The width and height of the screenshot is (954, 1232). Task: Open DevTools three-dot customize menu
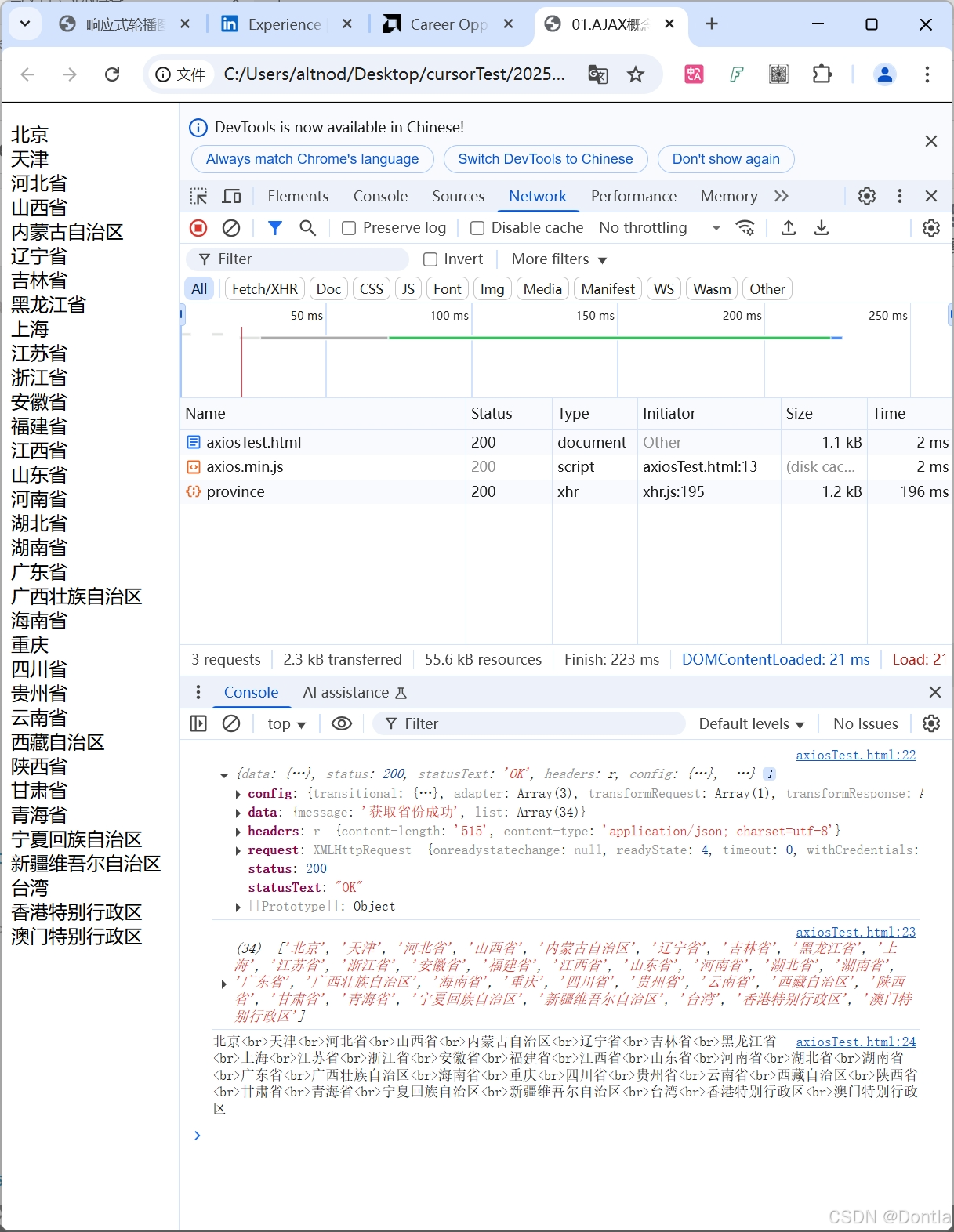(x=899, y=196)
